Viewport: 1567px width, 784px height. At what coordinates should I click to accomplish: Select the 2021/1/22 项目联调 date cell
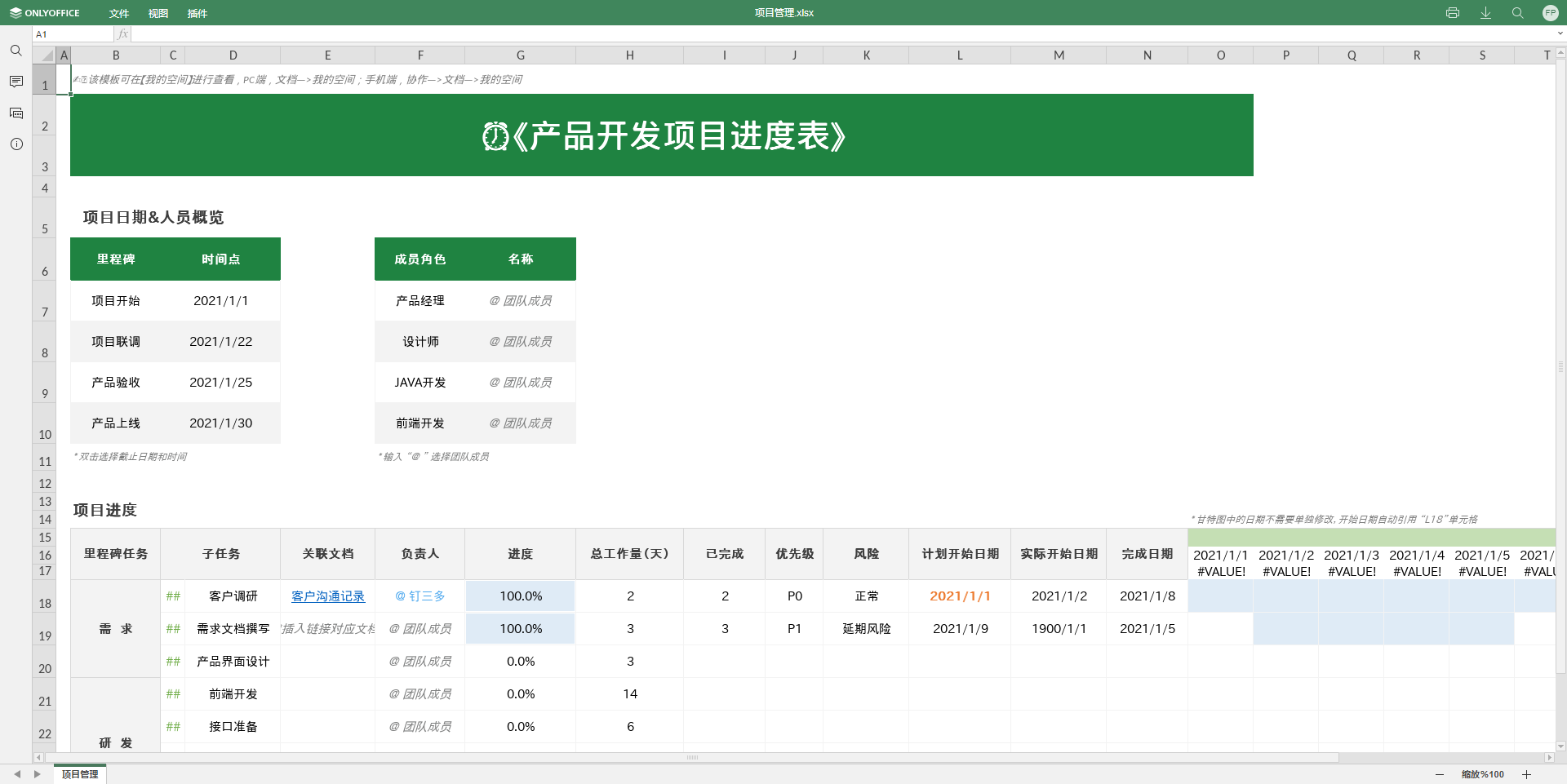tap(221, 342)
